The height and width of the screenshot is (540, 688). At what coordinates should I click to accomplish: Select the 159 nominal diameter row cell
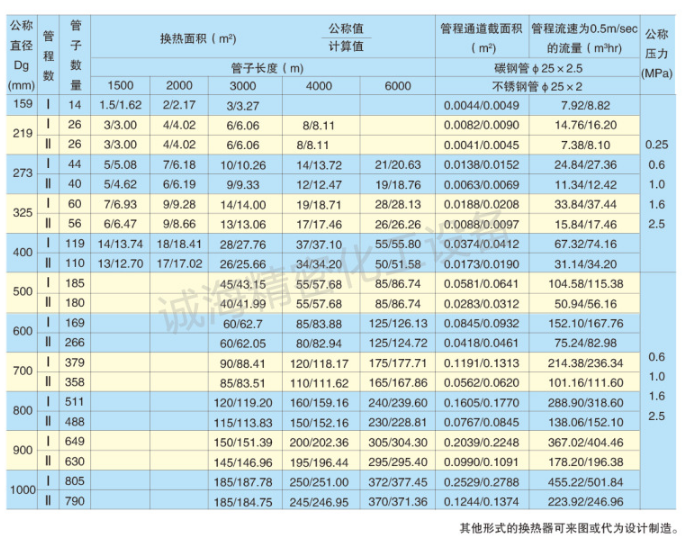pyautogui.click(x=22, y=103)
